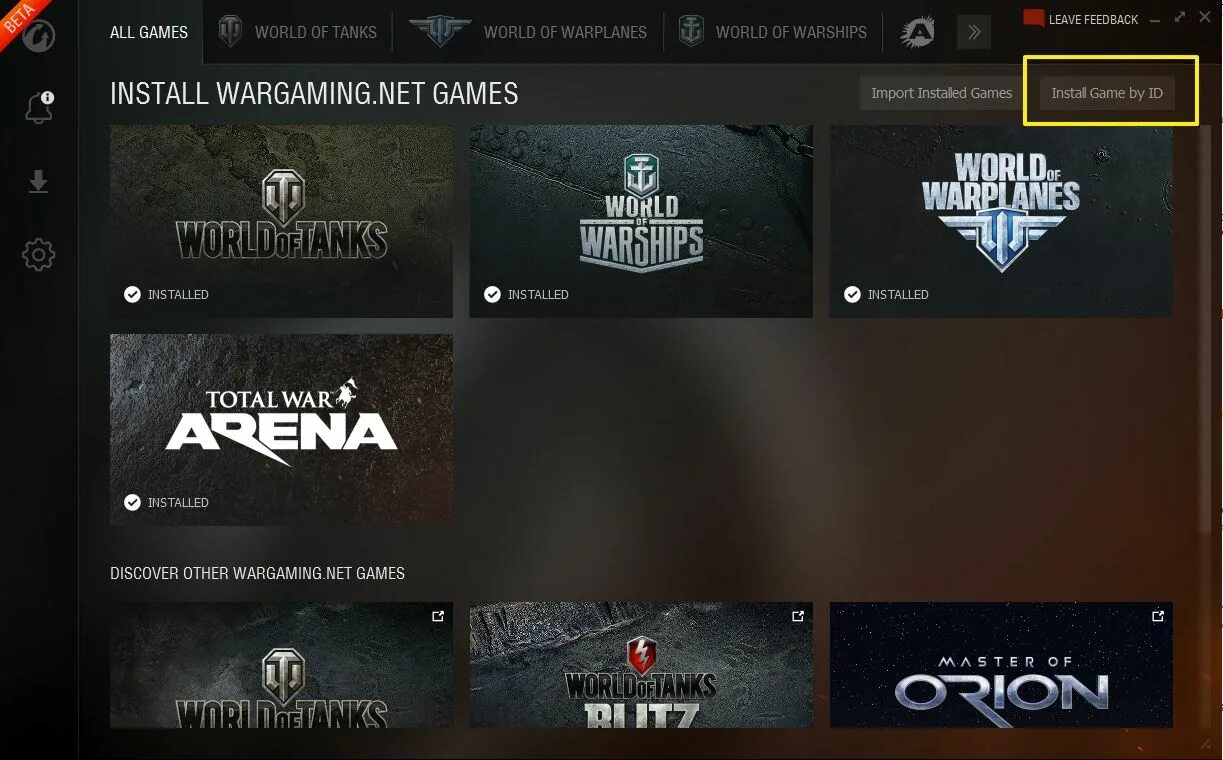This screenshot has height=760, width=1223.
Task: Open the notifications bell icon
Action: click(39, 107)
